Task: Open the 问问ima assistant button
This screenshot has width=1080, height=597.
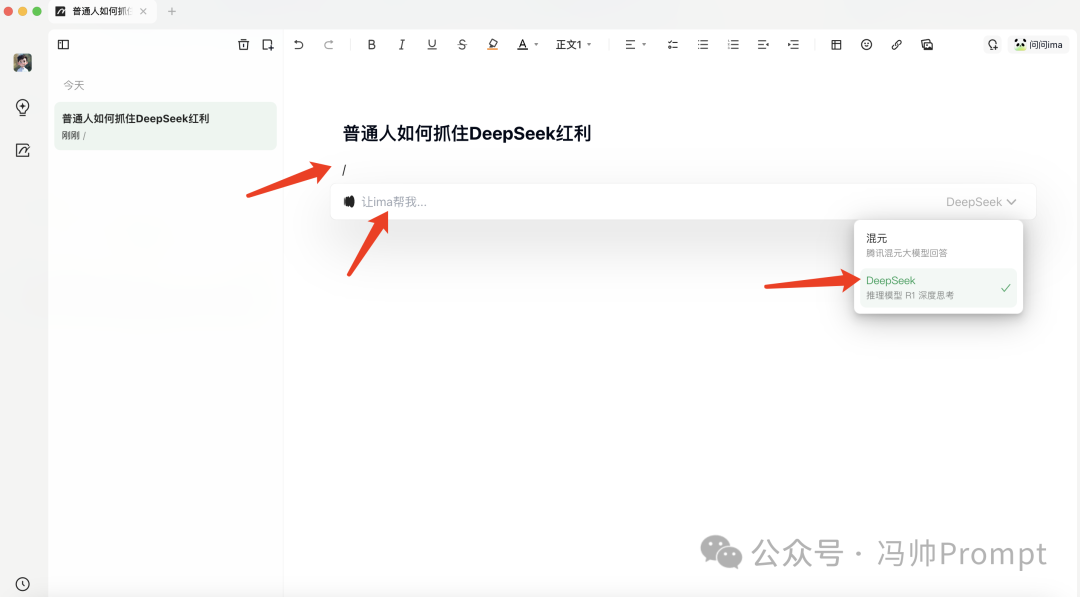Action: pos(1039,45)
